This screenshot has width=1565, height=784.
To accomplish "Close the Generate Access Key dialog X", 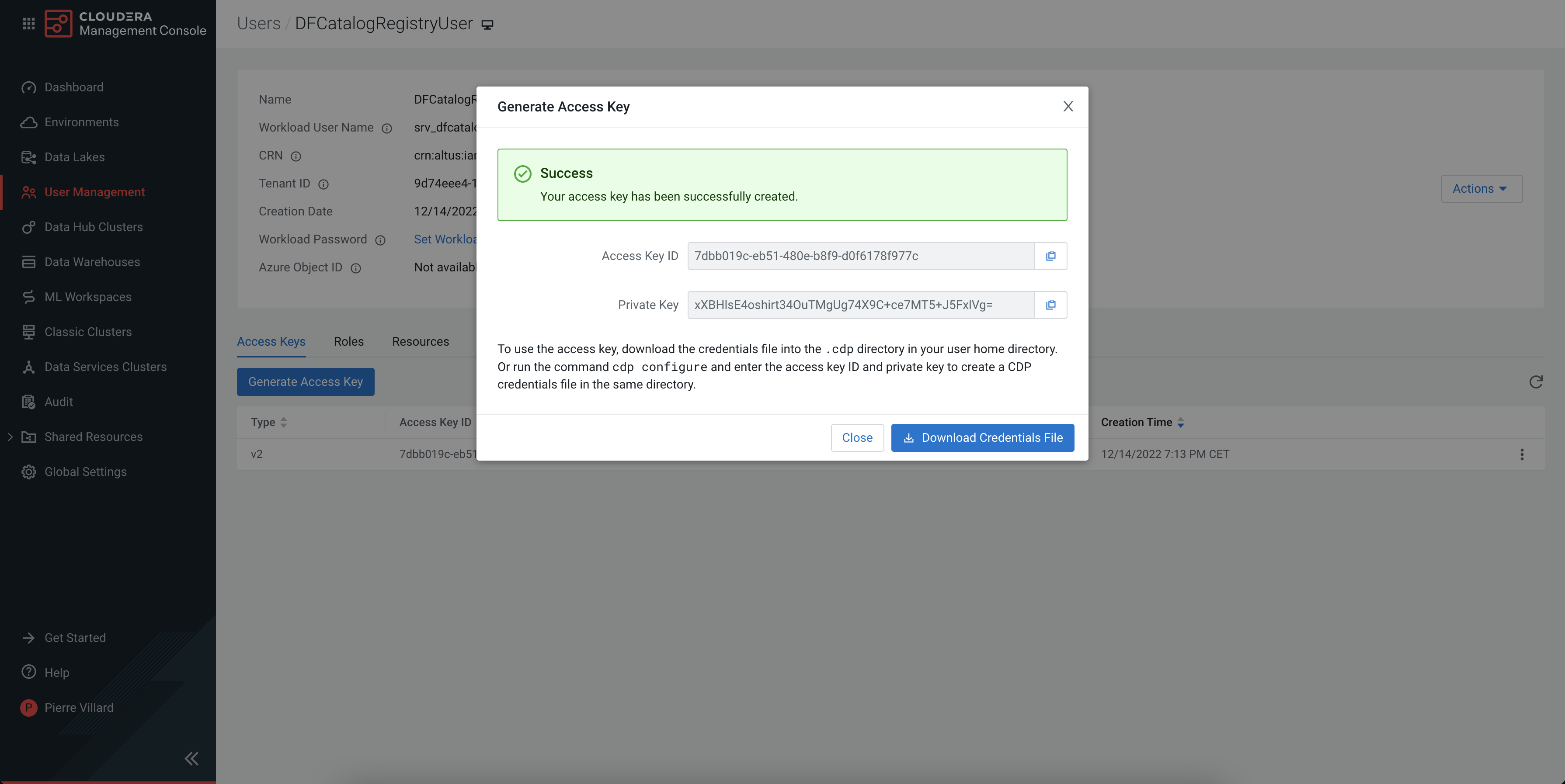I will click(x=1068, y=106).
